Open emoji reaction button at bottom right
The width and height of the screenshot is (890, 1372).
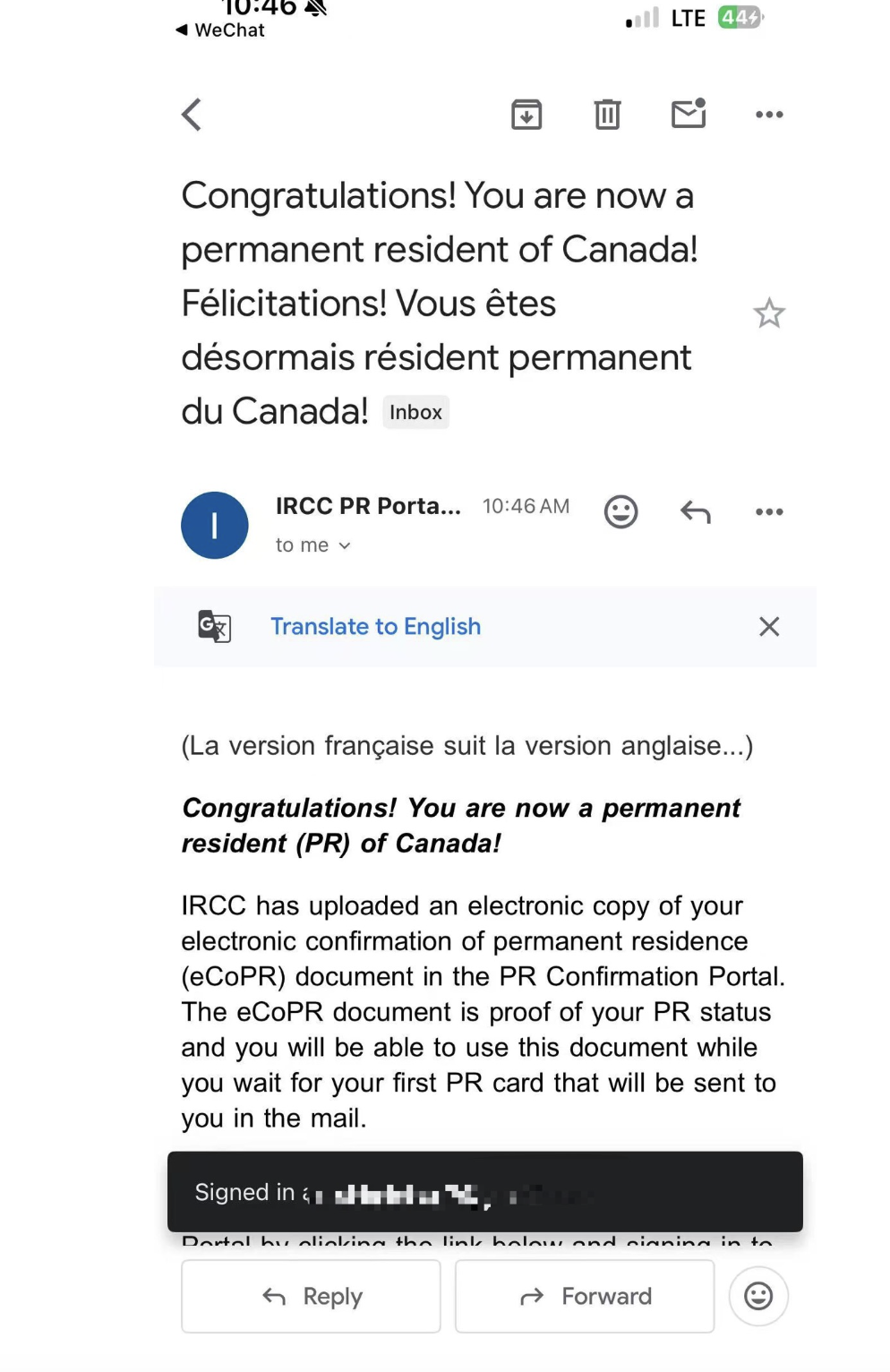pos(758,1296)
